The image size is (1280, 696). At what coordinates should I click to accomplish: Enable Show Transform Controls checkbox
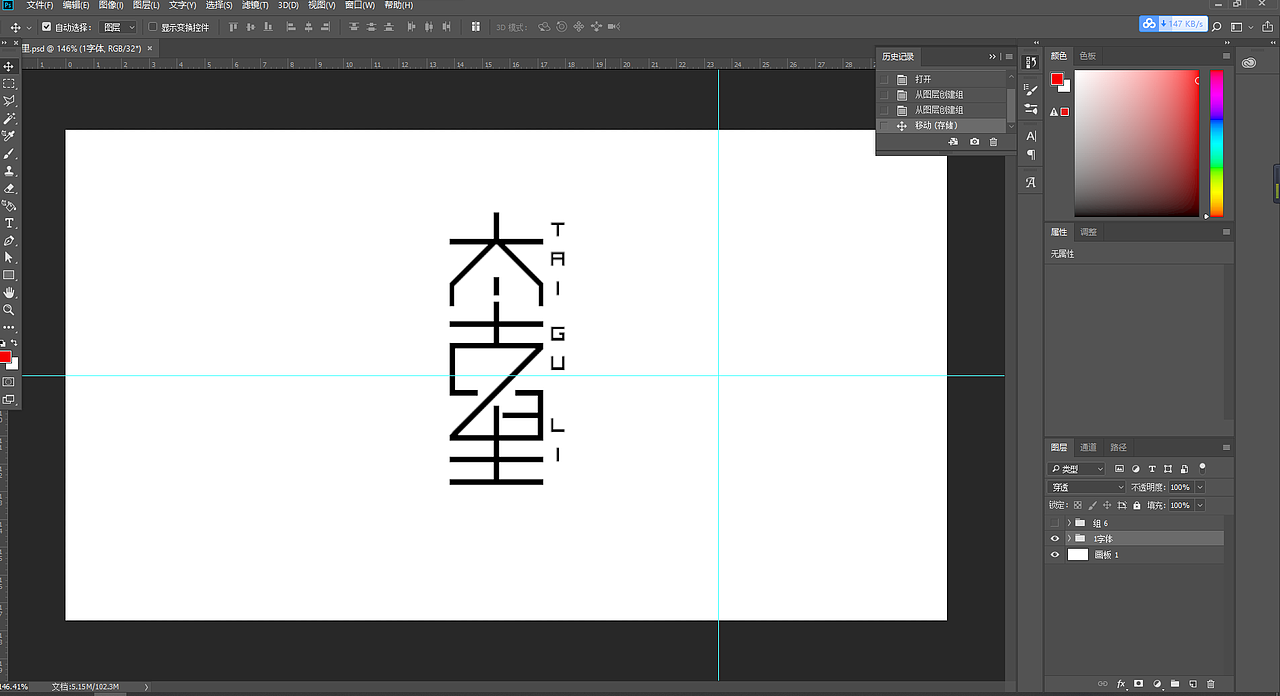pos(153,27)
